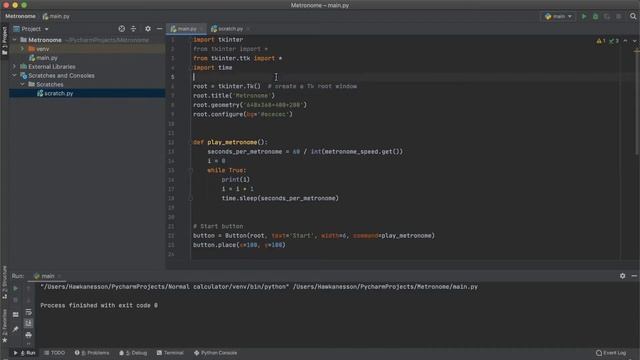640x360 pixels.
Task: Go to previous highlighted error arrow
Action: [x=625, y=41]
